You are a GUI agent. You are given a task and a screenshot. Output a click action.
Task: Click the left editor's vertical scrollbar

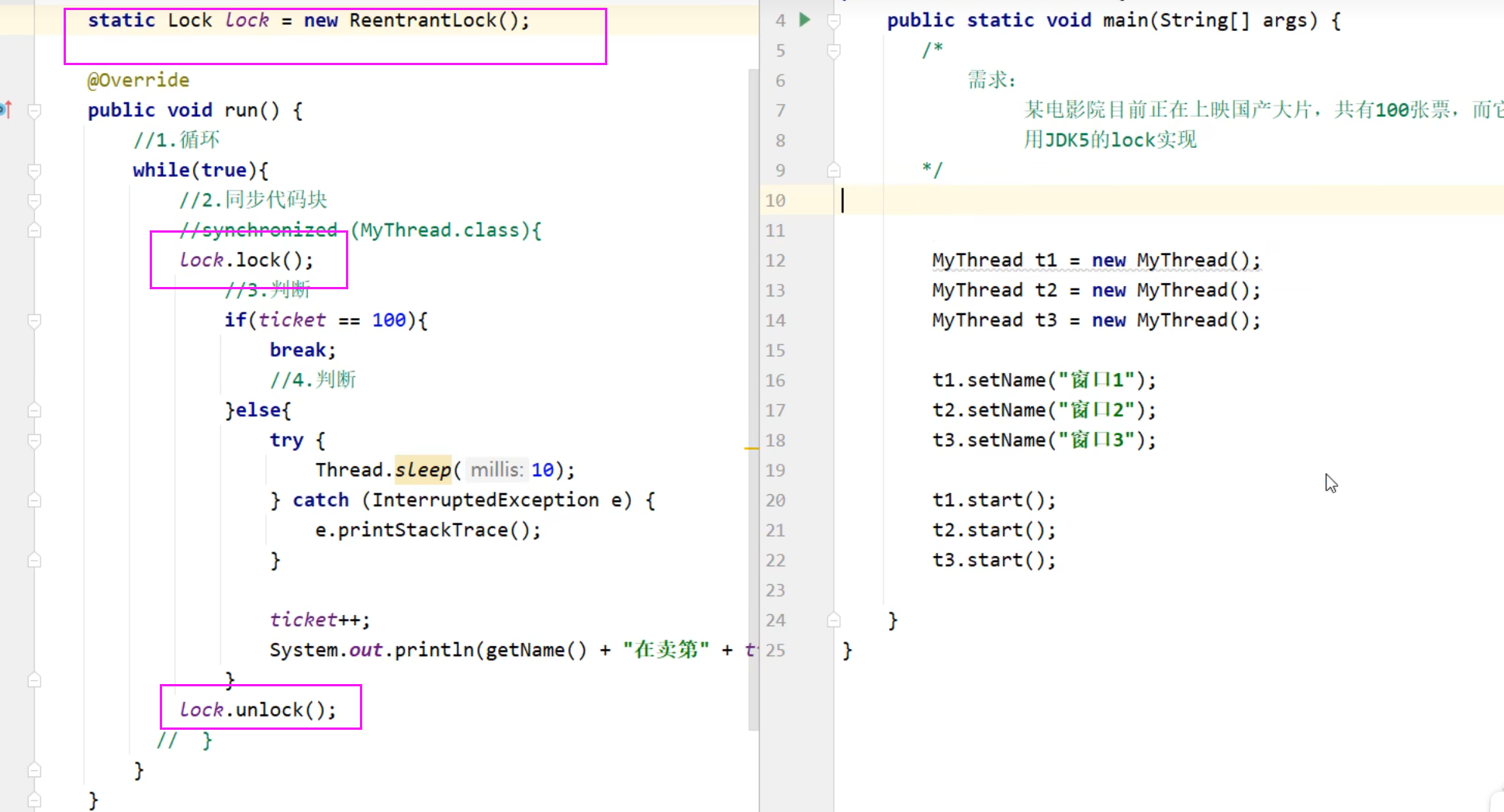pyautogui.click(x=752, y=388)
